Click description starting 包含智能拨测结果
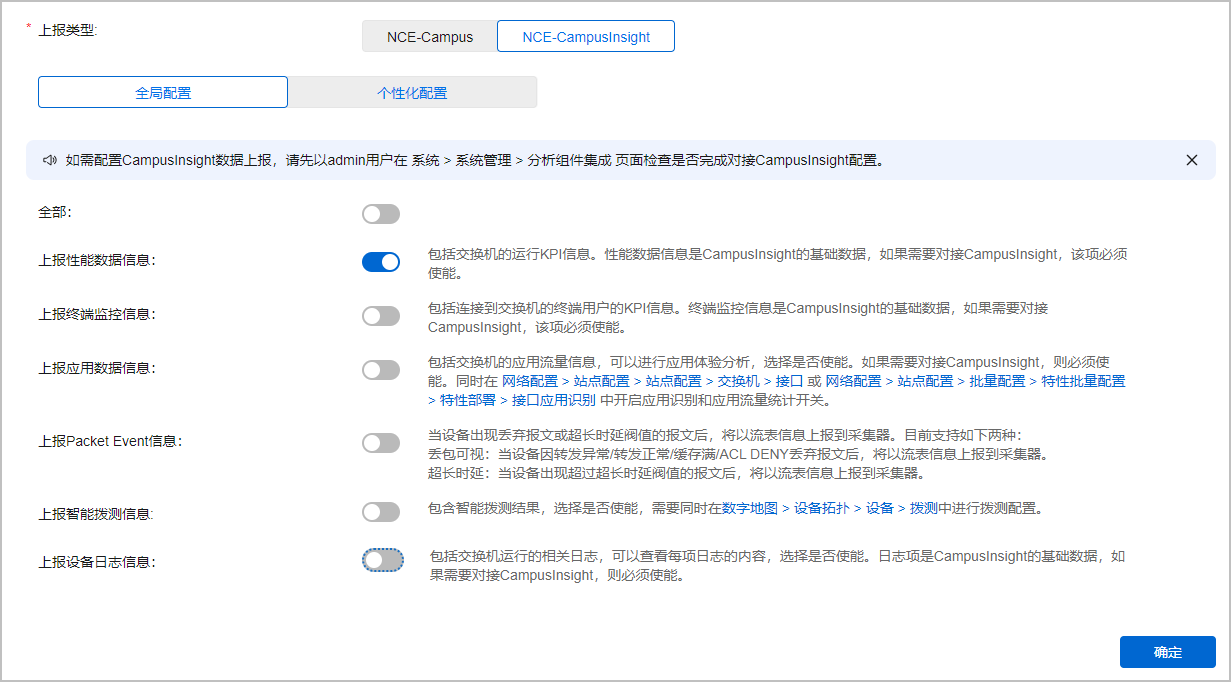 (x=736, y=508)
